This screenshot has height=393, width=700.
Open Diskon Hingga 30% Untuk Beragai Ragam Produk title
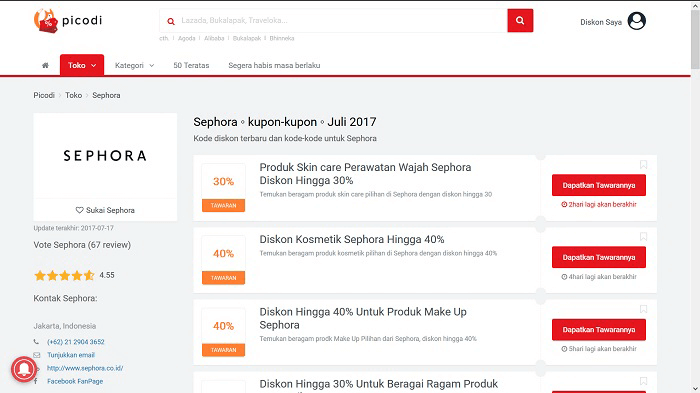pyautogui.click(x=379, y=384)
